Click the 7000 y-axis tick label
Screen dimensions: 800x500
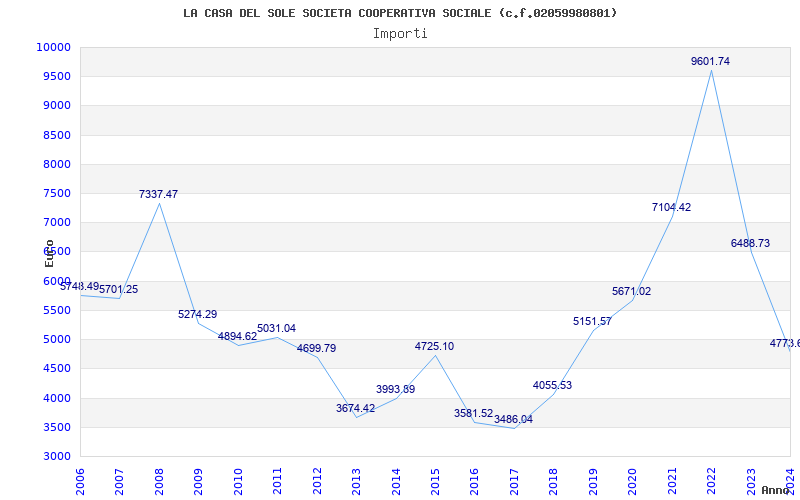[56, 222]
